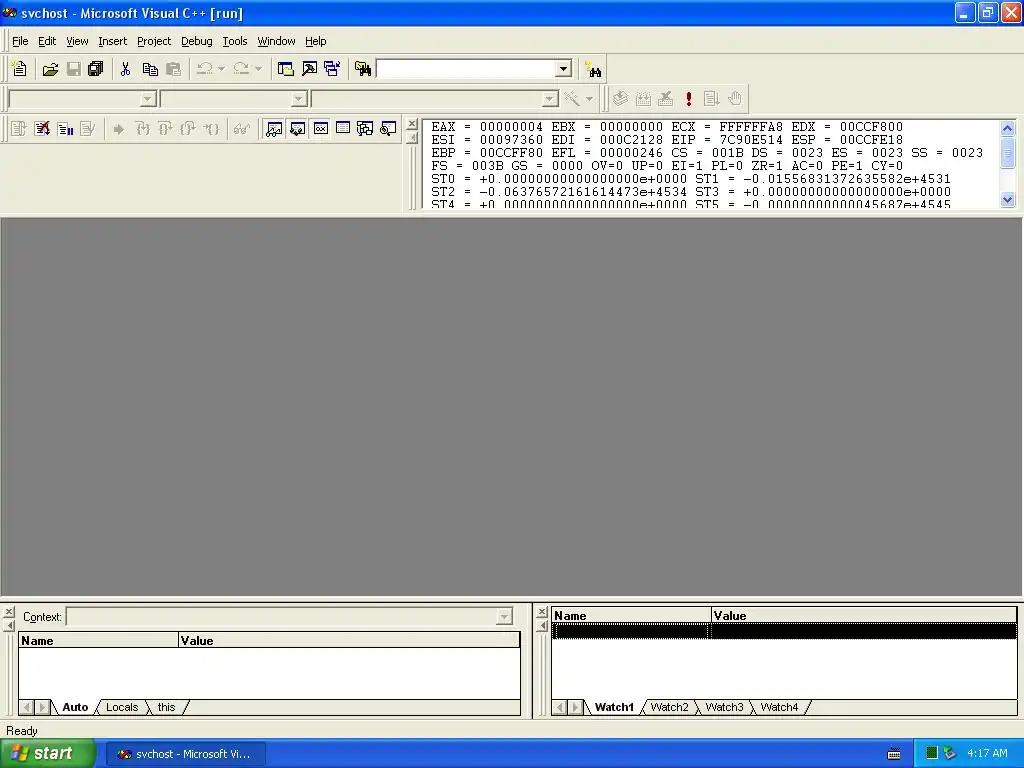Expand the Undo history dropdown arrow
This screenshot has height=768, width=1024.
[221, 69]
